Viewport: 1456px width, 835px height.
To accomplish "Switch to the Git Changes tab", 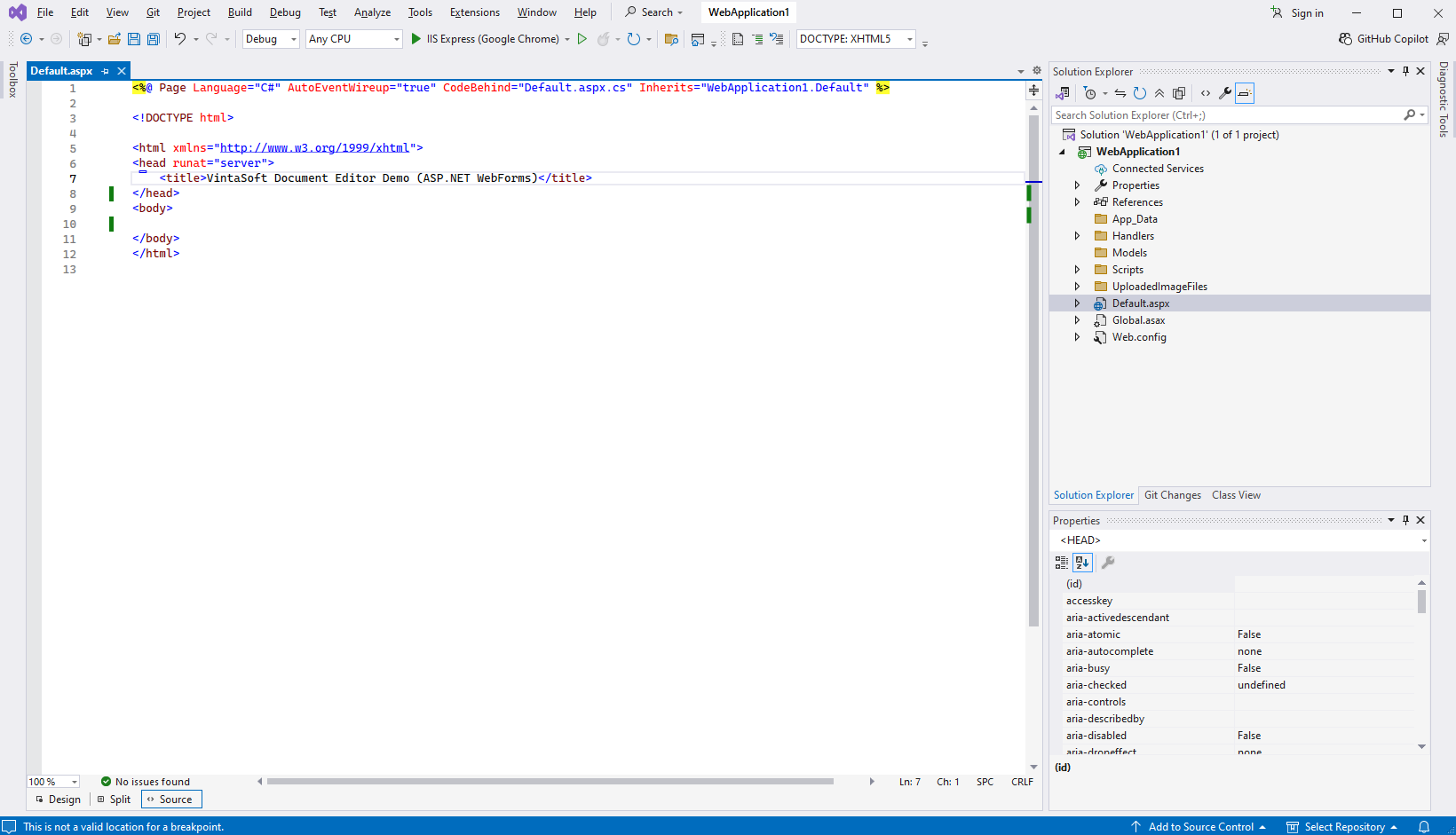I will pos(1172,495).
